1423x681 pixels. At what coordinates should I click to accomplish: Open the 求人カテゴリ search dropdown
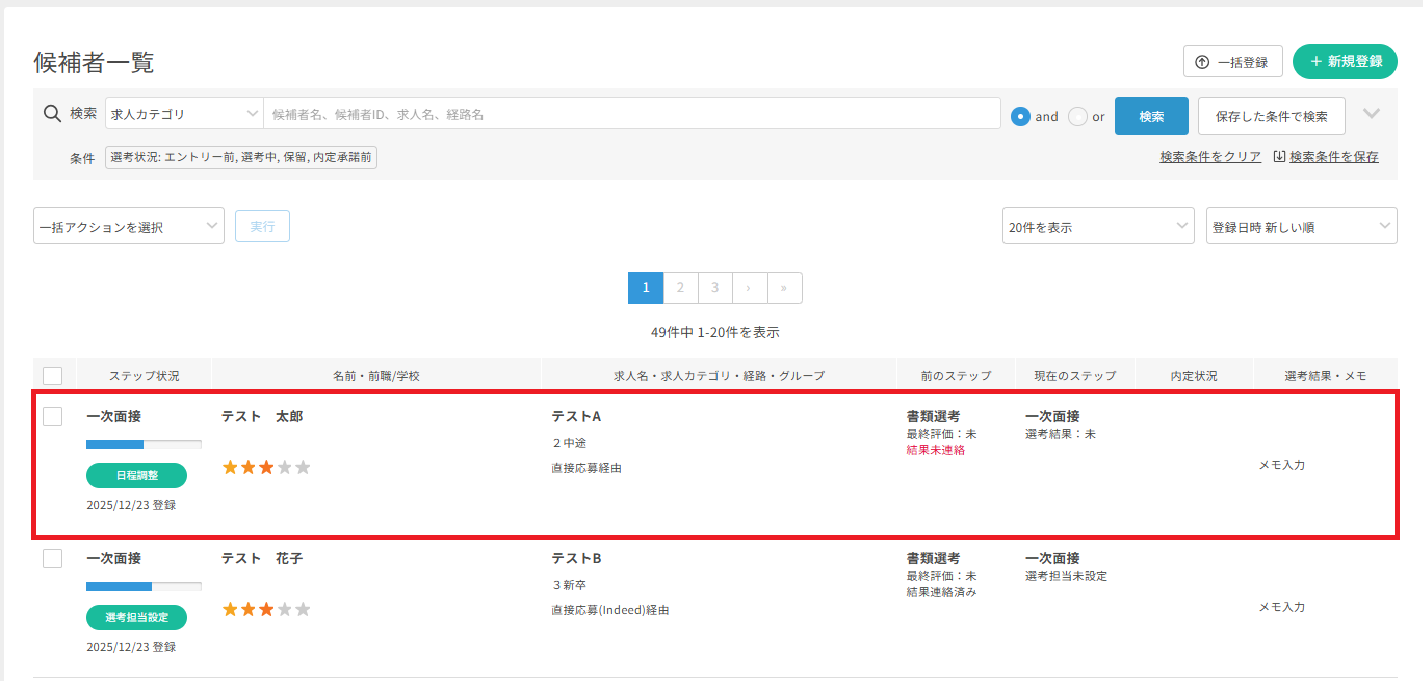184,114
